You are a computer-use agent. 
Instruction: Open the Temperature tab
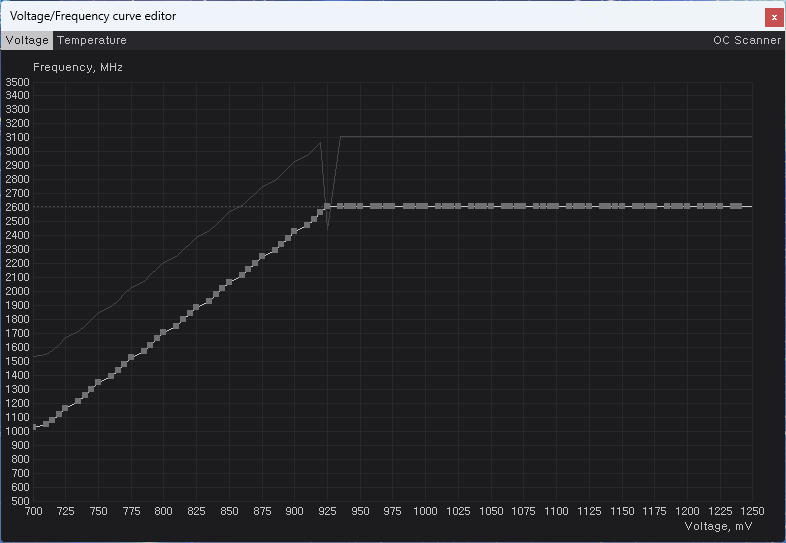pyautogui.click(x=92, y=41)
